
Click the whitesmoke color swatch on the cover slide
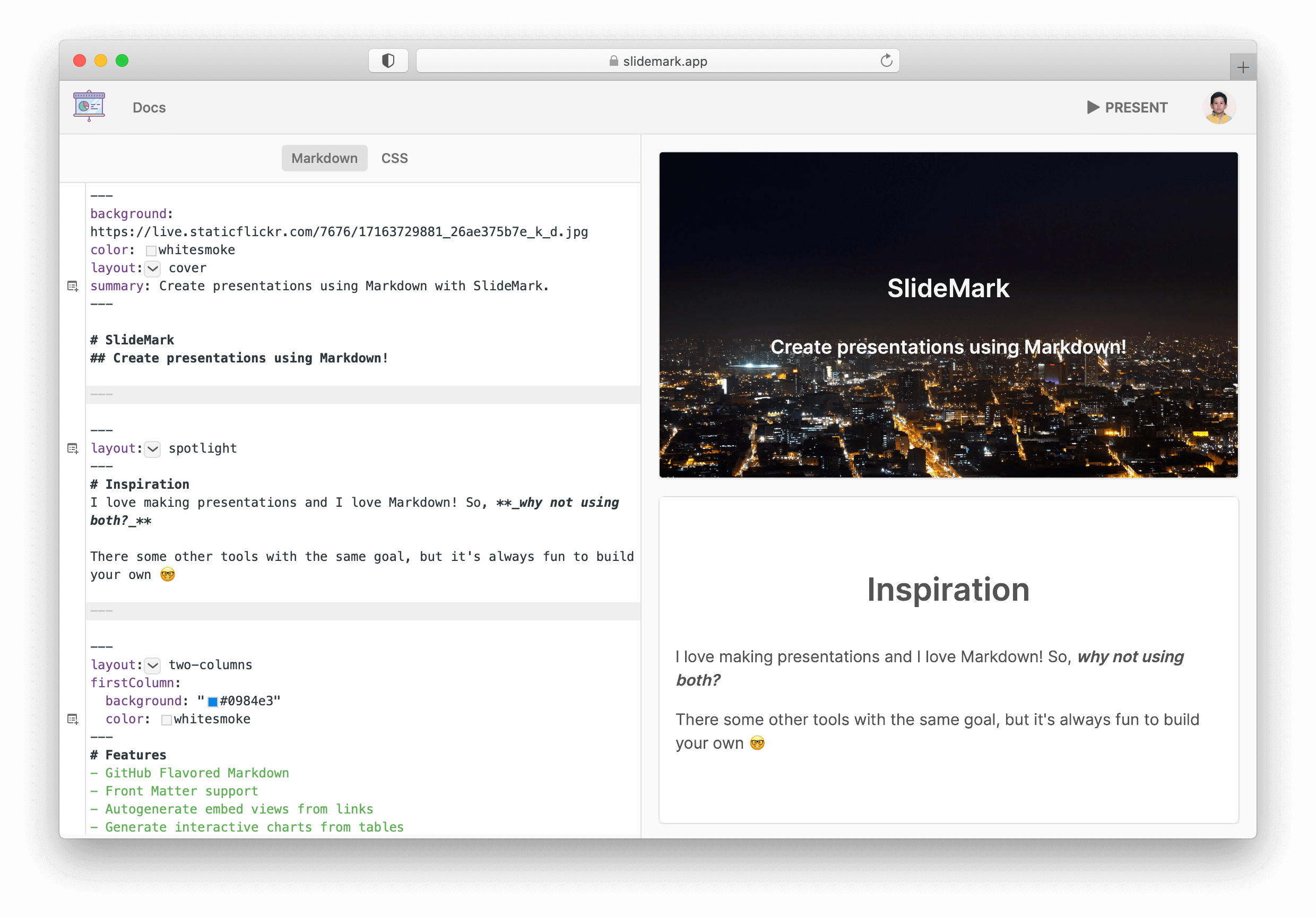[151, 250]
